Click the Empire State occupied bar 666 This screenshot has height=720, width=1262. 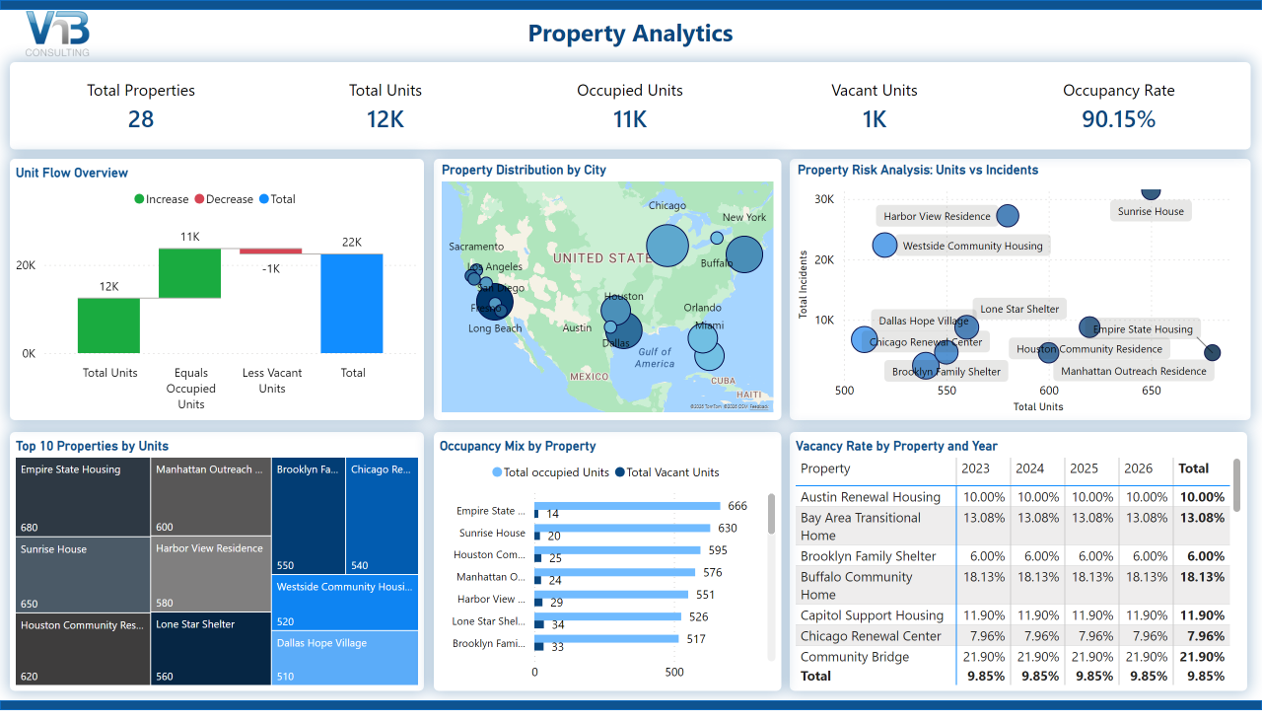[627, 506]
